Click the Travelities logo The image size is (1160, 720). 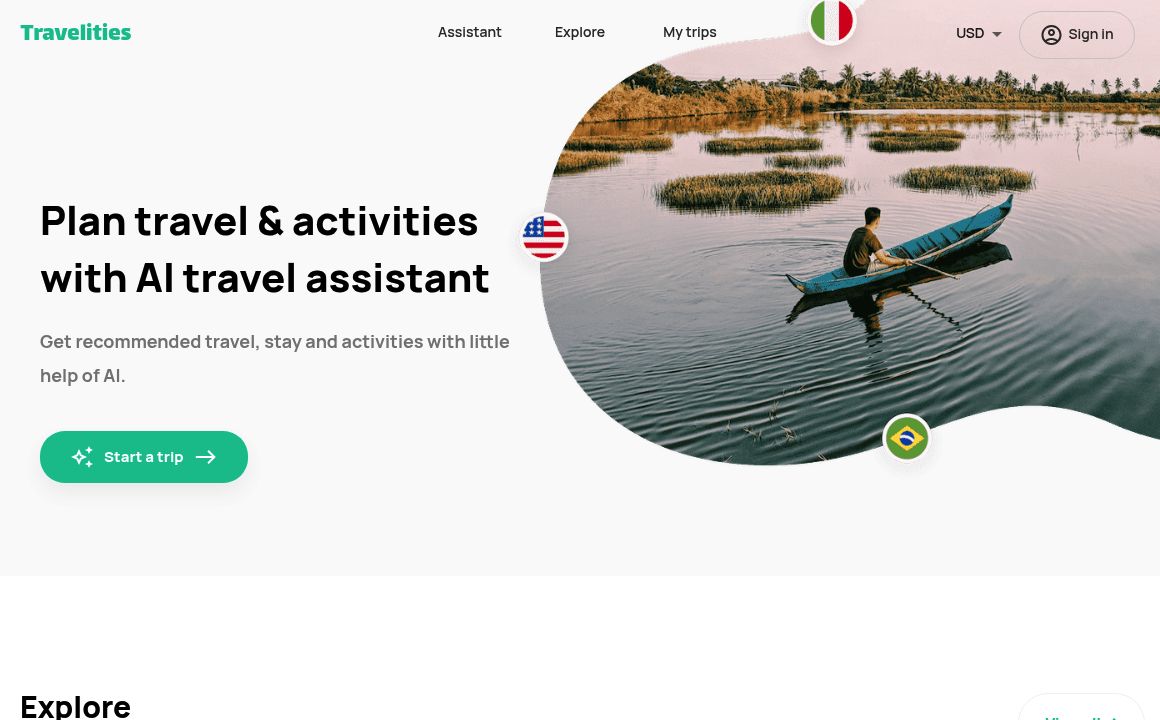coord(75,33)
